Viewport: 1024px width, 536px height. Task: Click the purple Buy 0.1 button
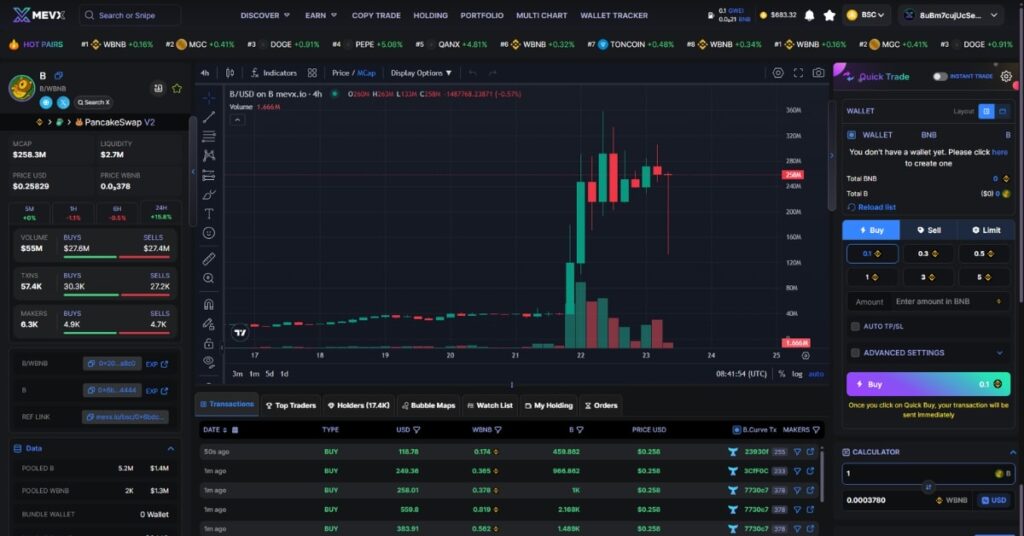pos(928,384)
